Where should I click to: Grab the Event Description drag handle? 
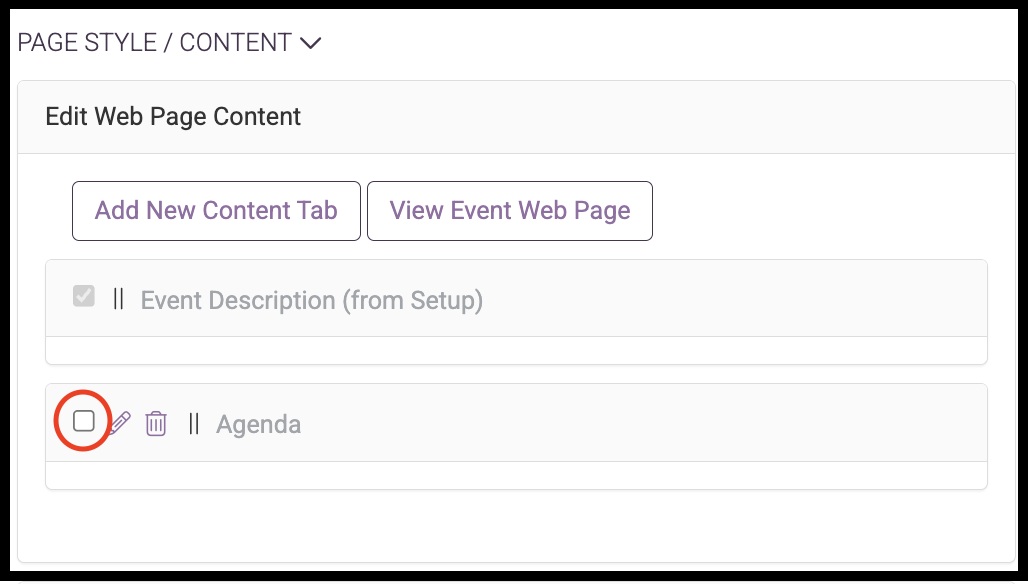click(119, 299)
